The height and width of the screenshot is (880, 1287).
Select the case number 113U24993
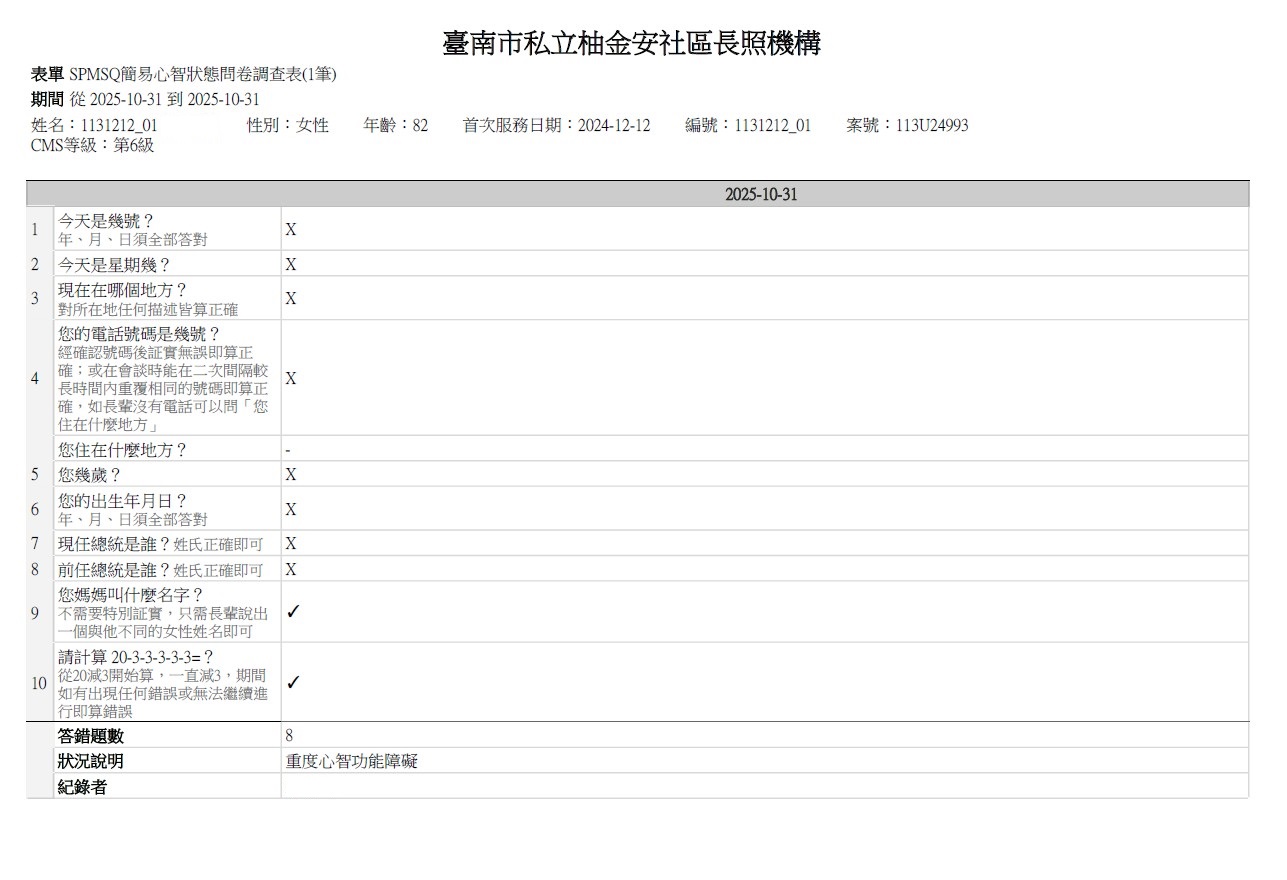pyautogui.click(x=931, y=126)
